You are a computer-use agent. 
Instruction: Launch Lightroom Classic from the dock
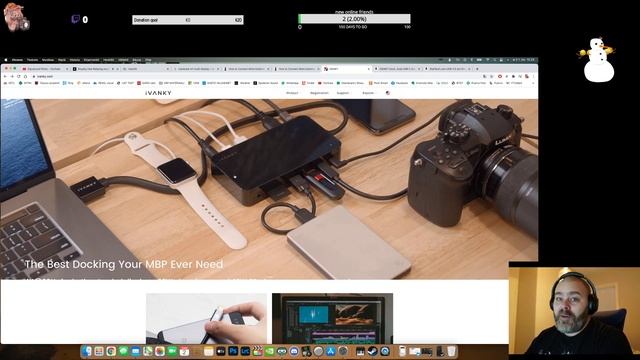245,351
